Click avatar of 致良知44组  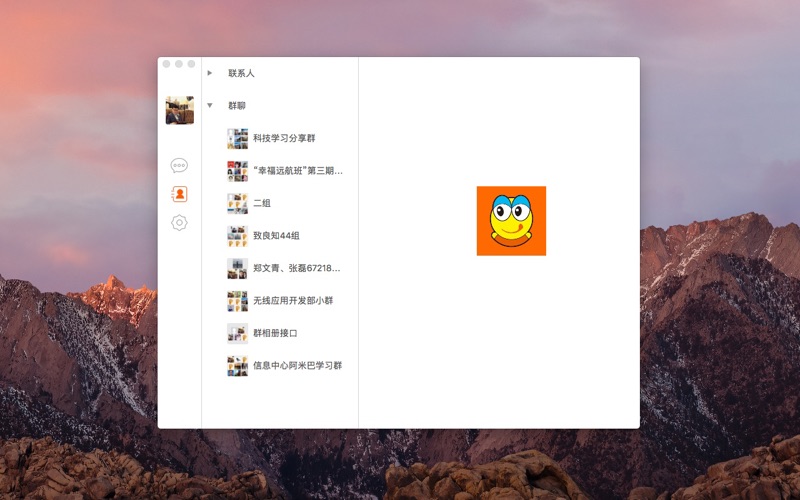click(x=237, y=236)
